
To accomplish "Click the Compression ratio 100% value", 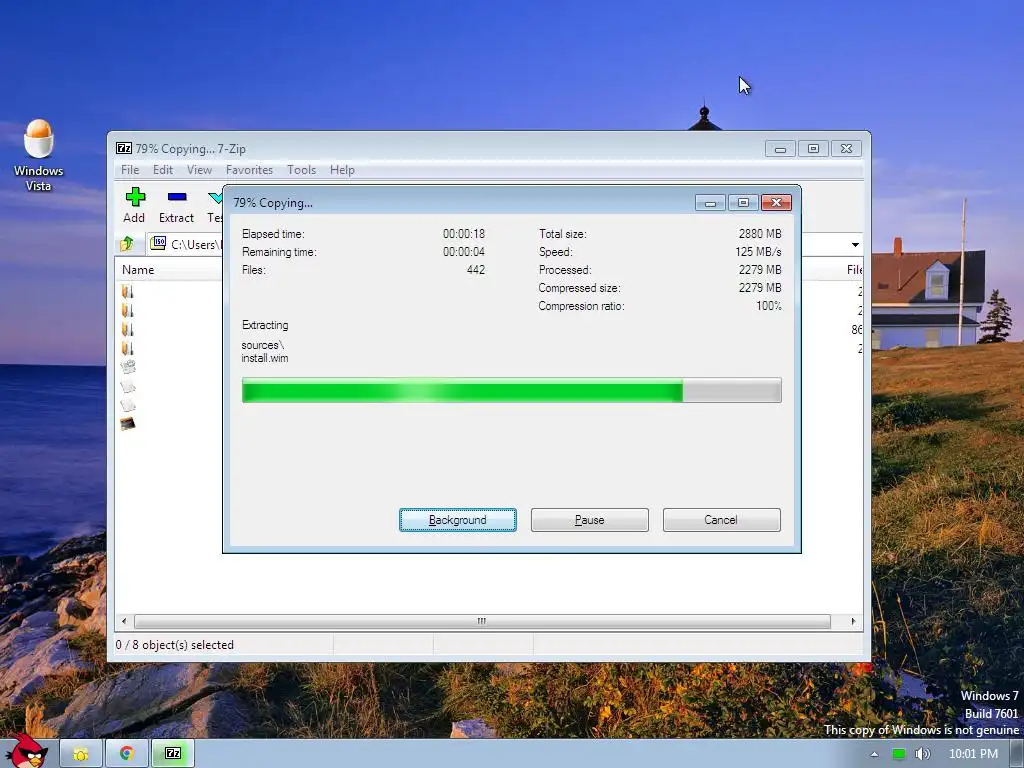I will [x=769, y=306].
